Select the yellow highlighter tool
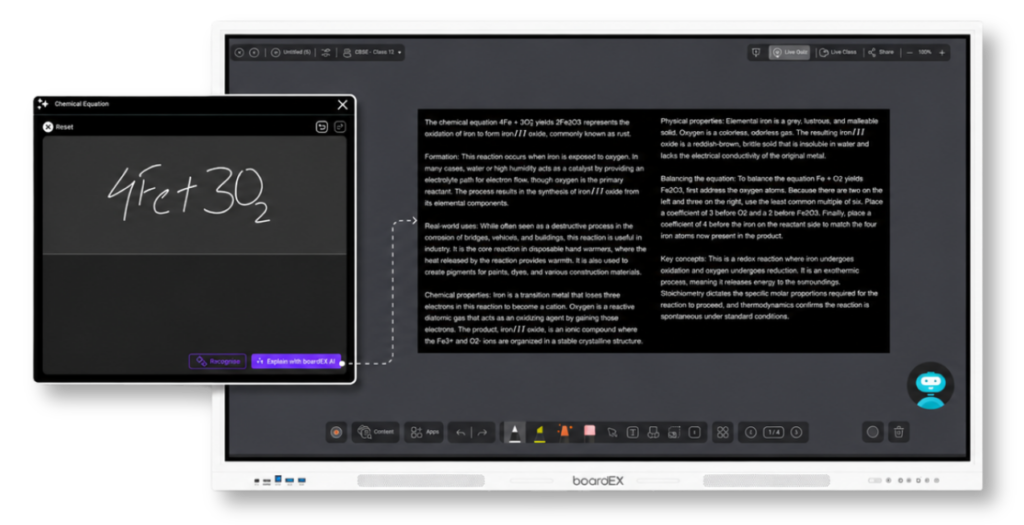Image resolution: width=1024 pixels, height=525 pixels. point(539,432)
